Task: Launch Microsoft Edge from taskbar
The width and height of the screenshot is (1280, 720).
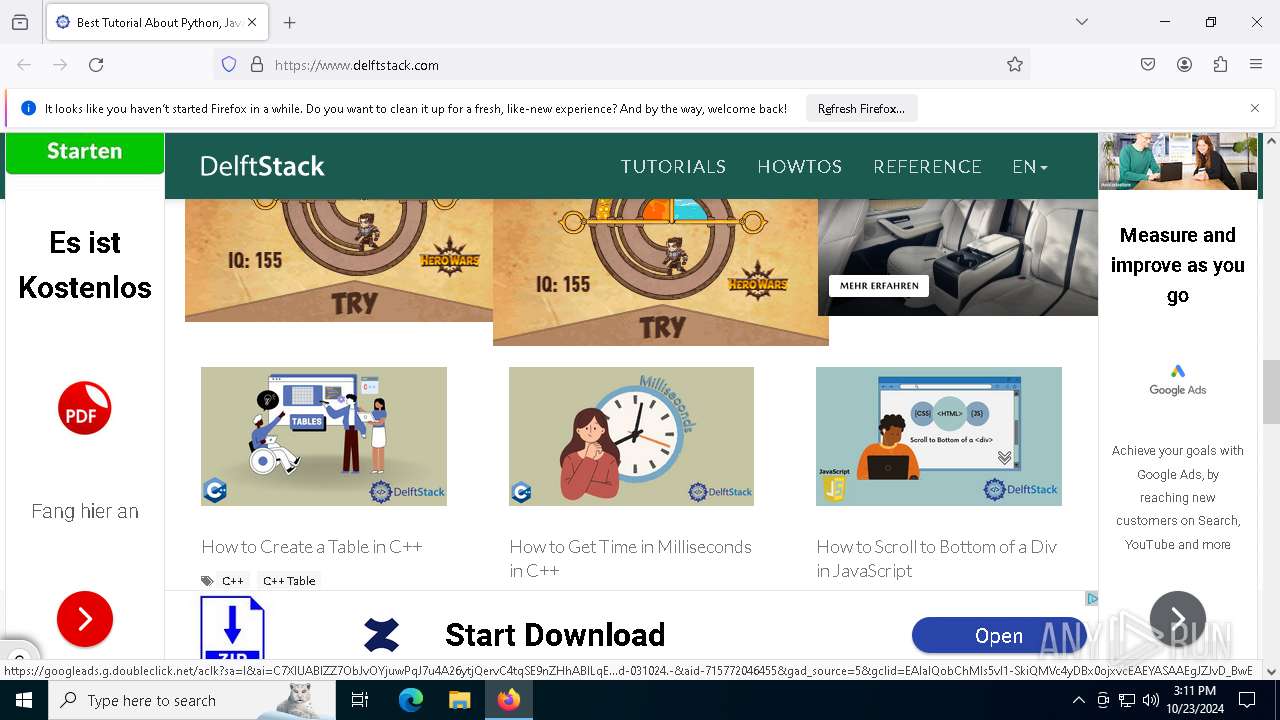Action: pyautogui.click(x=411, y=700)
